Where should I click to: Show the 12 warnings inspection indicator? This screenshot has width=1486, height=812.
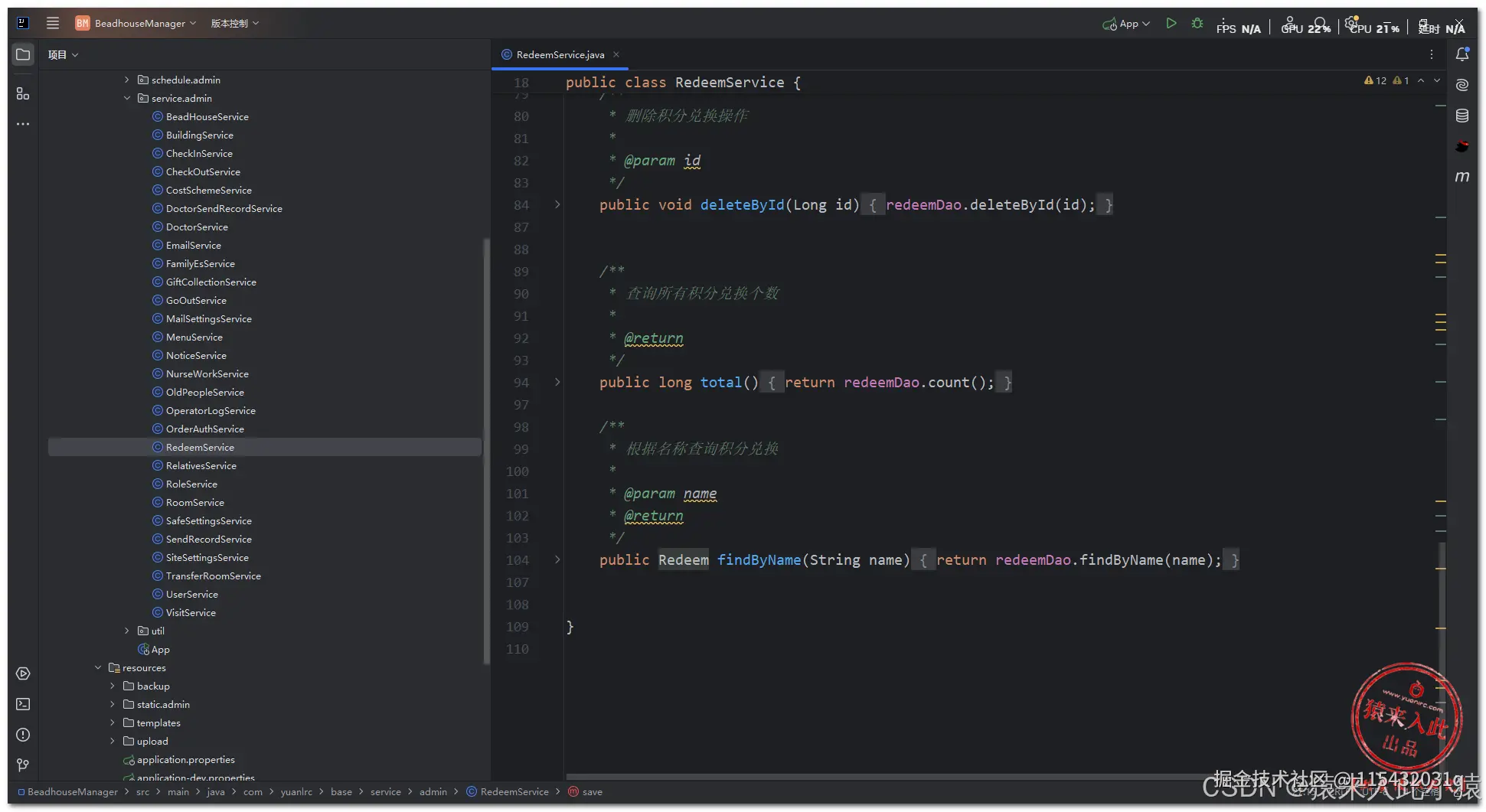[1376, 80]
